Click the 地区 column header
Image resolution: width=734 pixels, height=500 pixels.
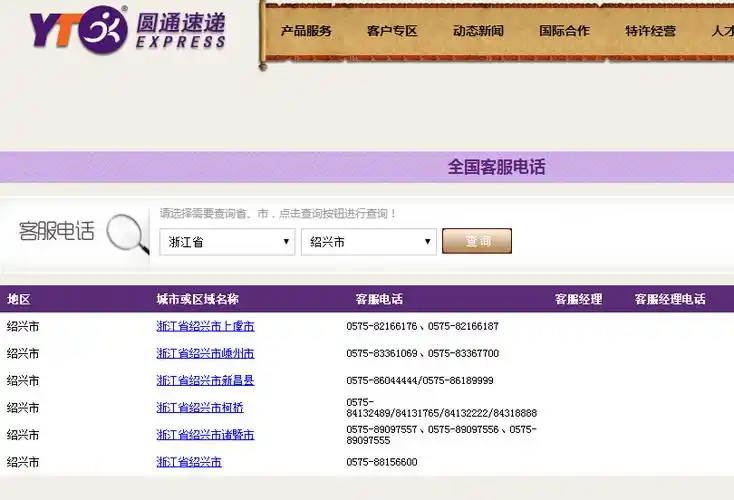point(19,299)
